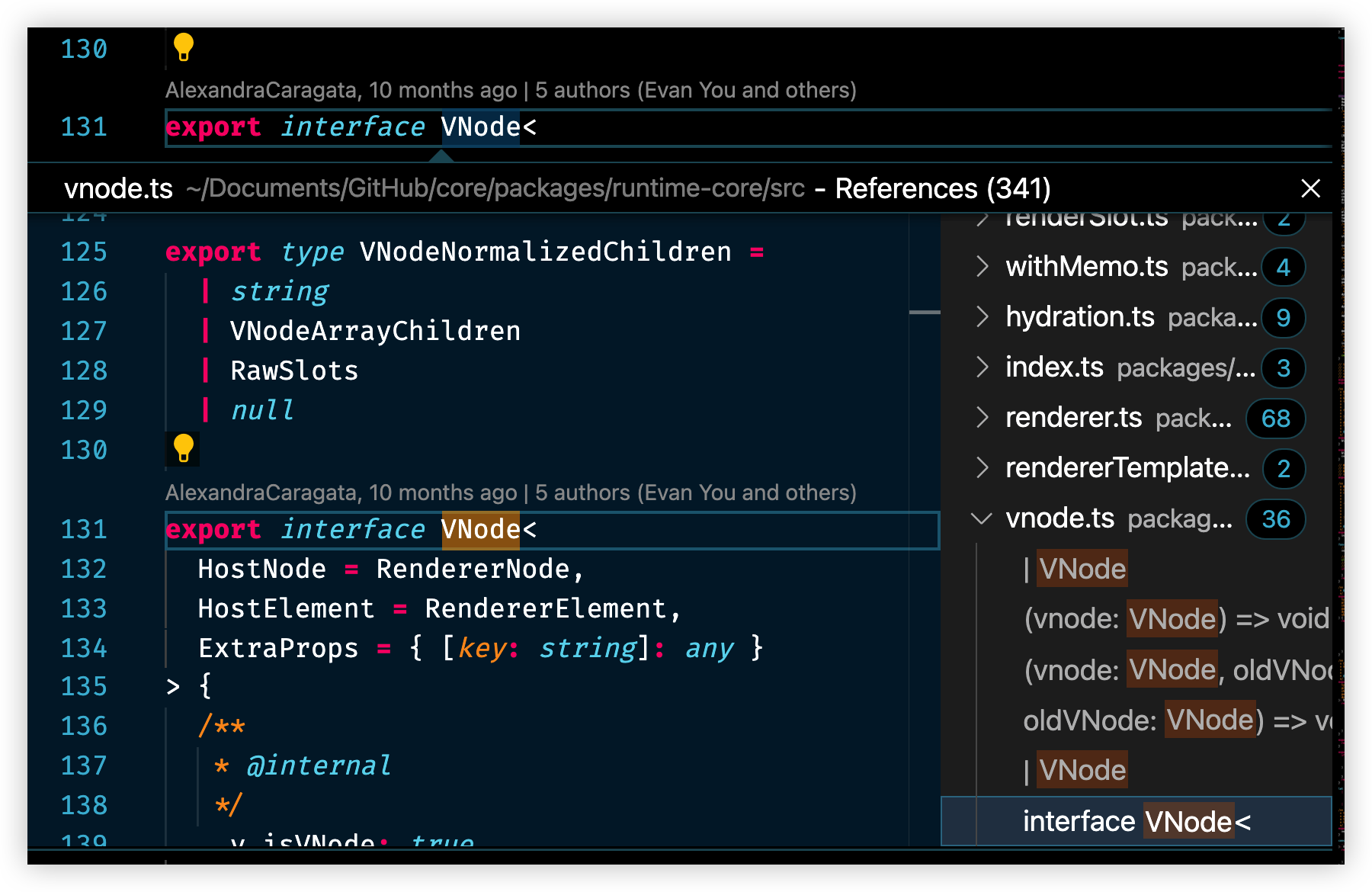Click the minimap scrollbar on the right edge
Screen dimensions: 1372x892
1341,457
